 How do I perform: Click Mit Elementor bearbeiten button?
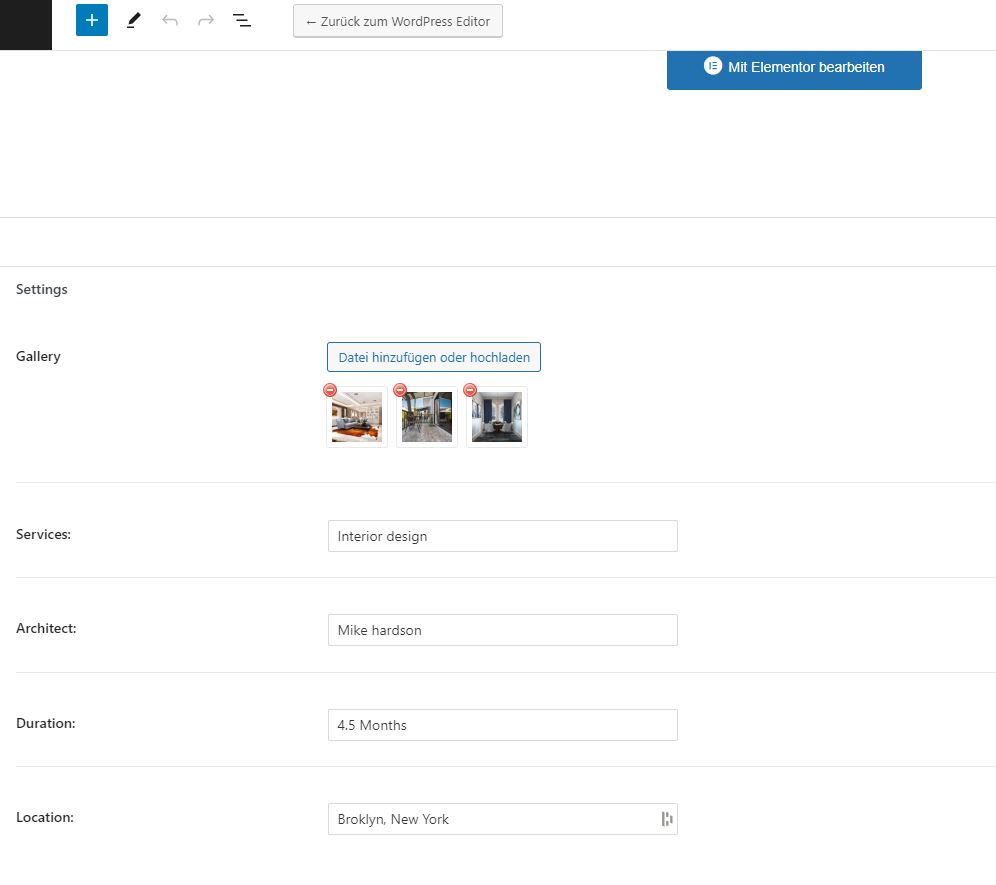tap(794, 69)
